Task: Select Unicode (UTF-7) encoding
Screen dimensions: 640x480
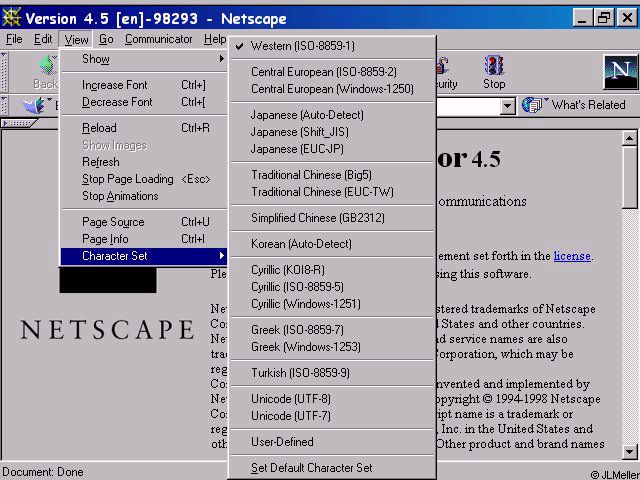Action: pos(333,416)
